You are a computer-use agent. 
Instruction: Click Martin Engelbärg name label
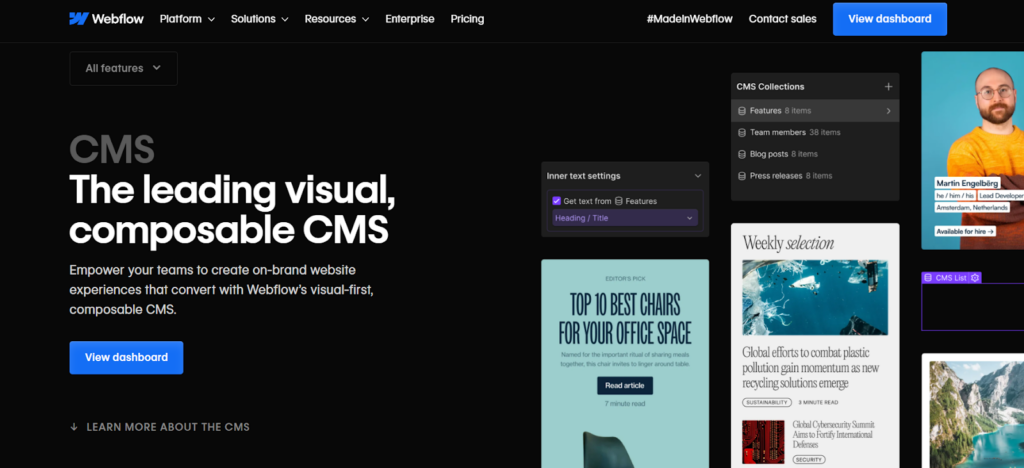(x=967, y=183)
